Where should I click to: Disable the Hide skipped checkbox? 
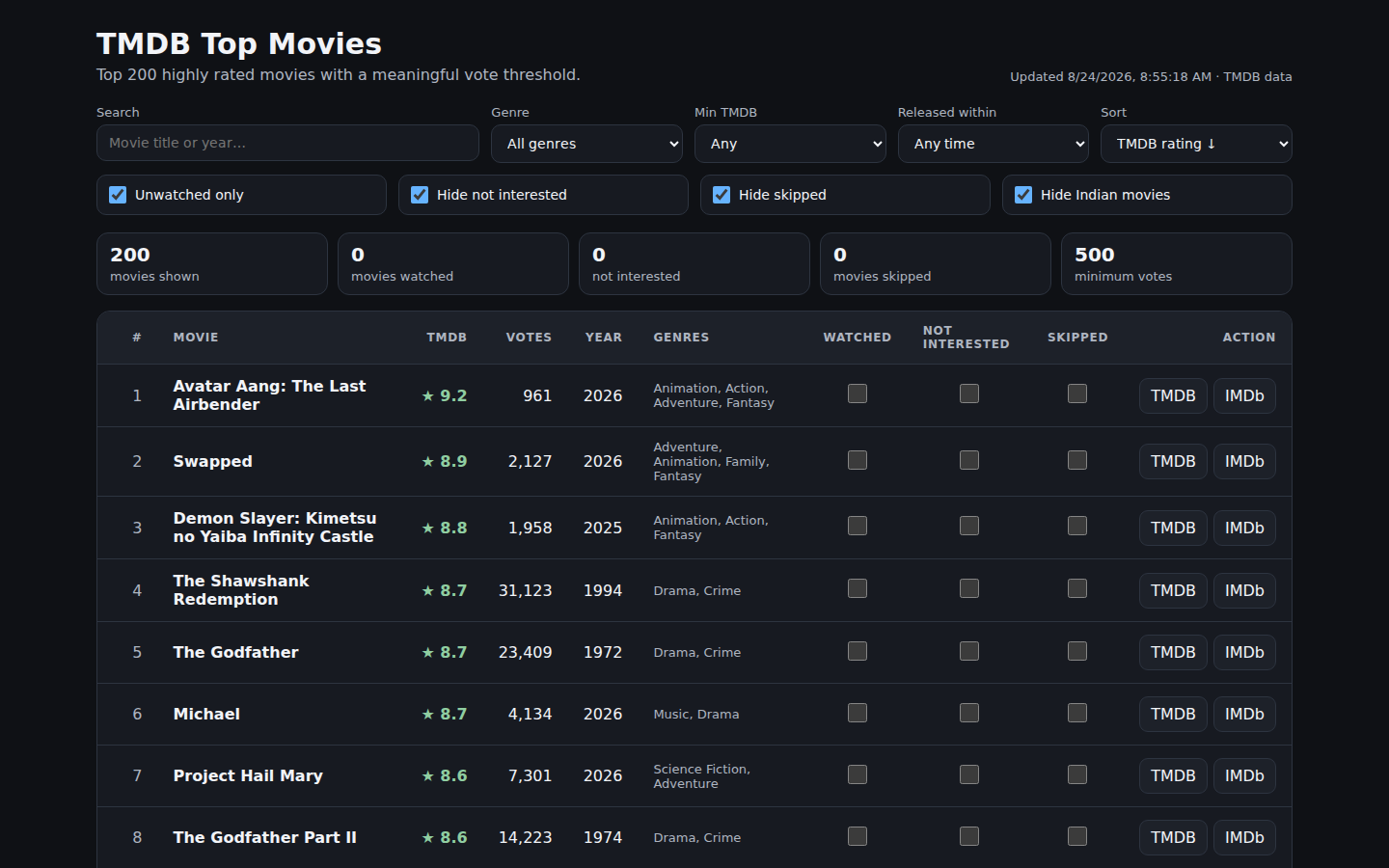[x=722, y=195]
